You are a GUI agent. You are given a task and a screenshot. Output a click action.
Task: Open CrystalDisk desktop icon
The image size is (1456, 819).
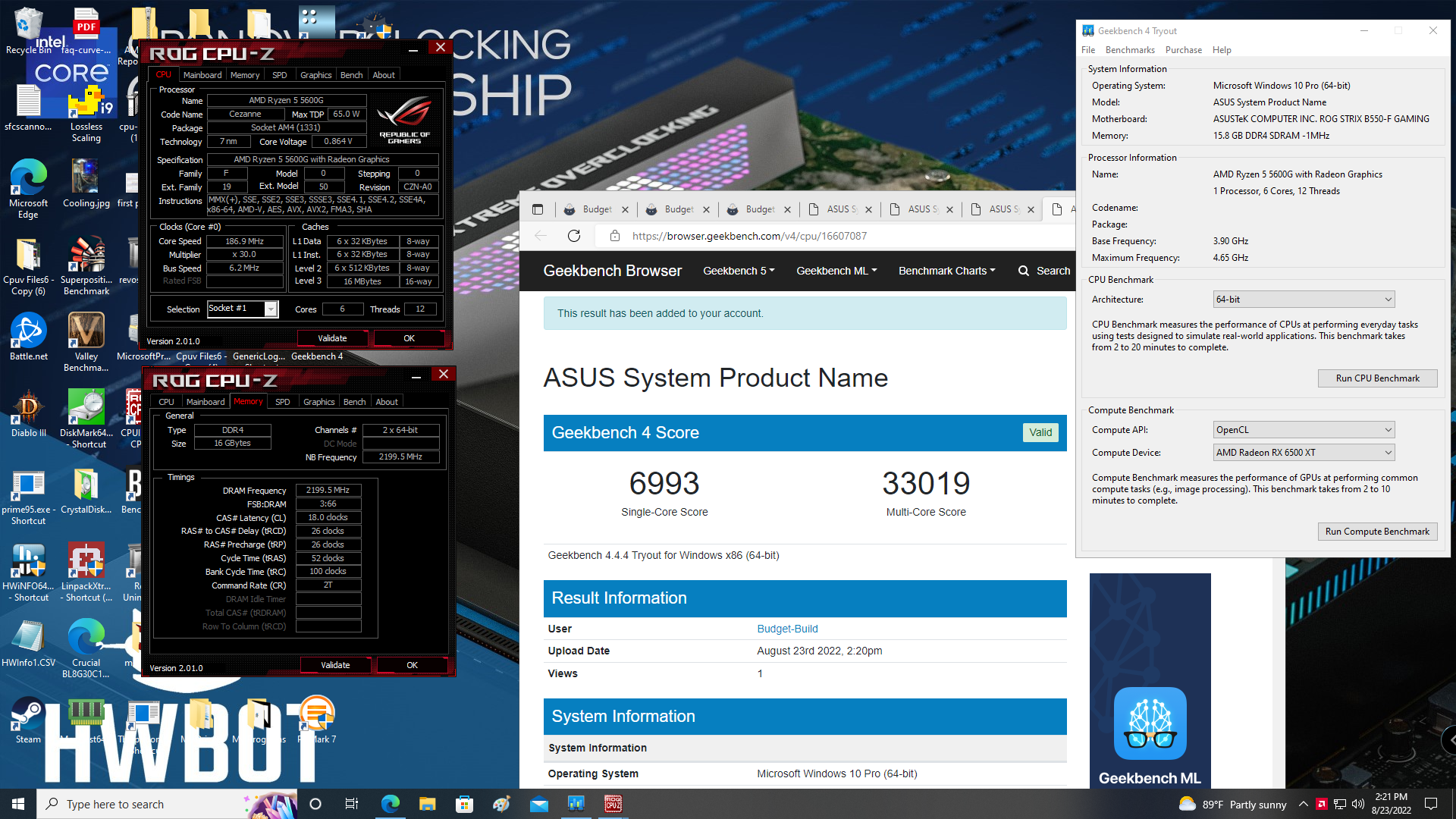click(86, 491)
